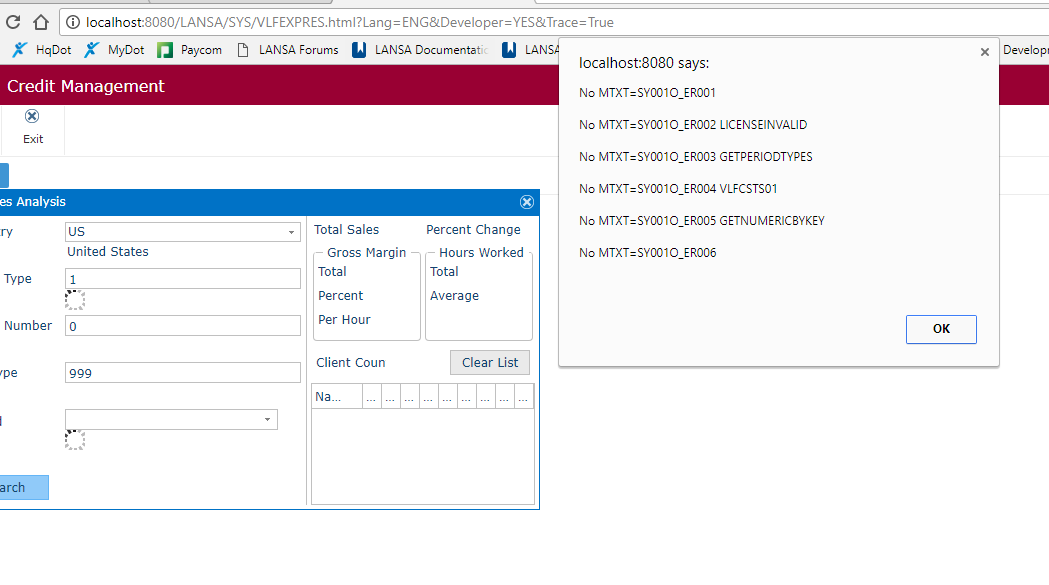Open LANSA Documentation bookmark
This screenshot has width=1049, height=585.
coord(421,50)
